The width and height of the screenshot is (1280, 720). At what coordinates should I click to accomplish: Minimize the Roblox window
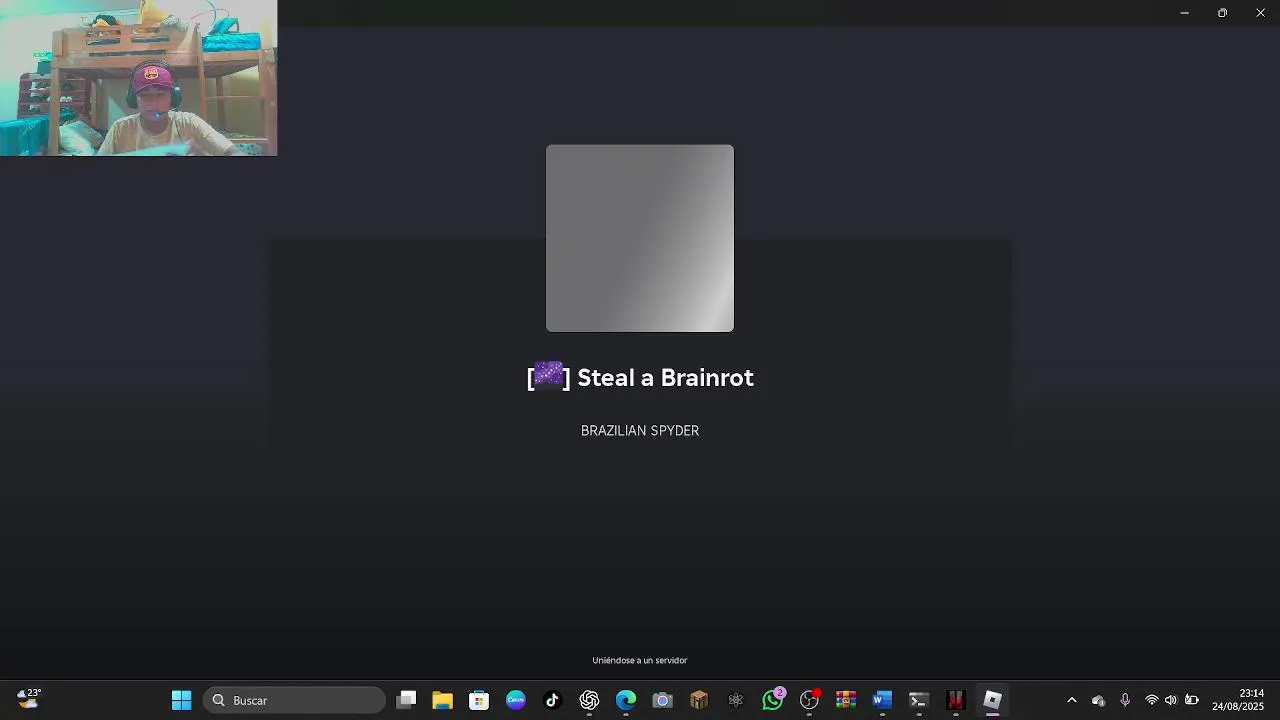pos(1184,13)
